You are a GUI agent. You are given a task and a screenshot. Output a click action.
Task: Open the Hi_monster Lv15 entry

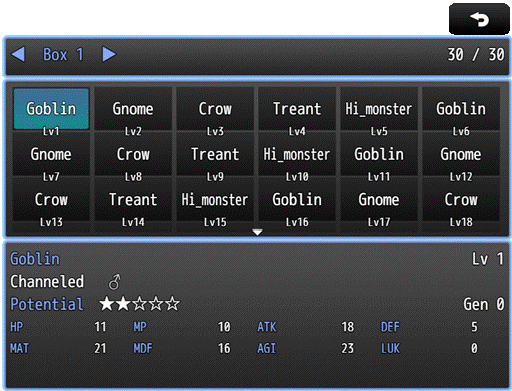pos(215,200)
